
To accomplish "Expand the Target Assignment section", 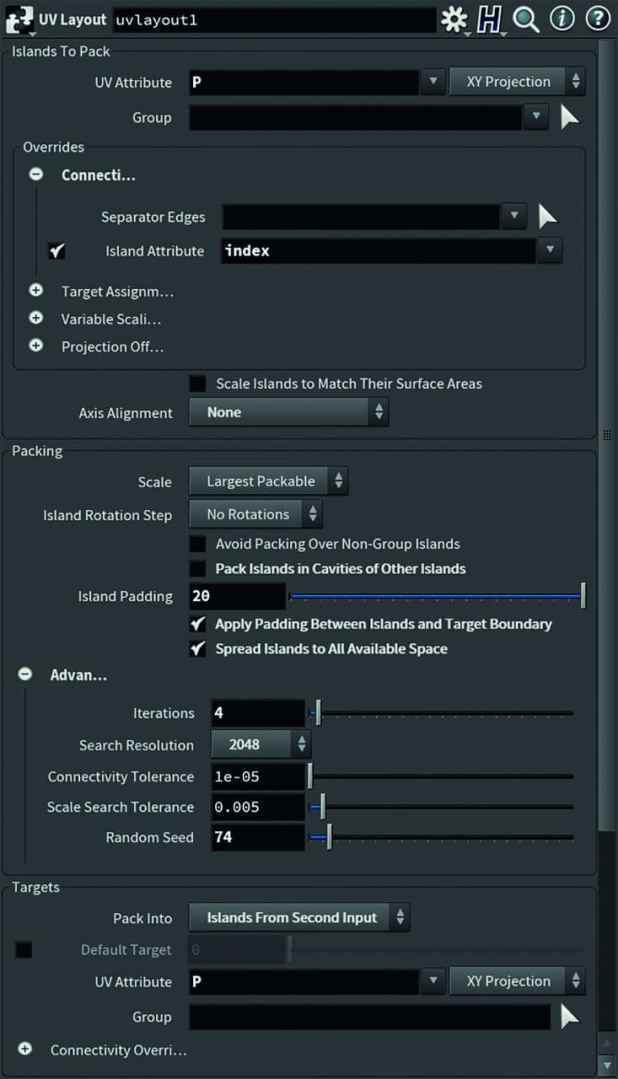I will pos(36,289).
